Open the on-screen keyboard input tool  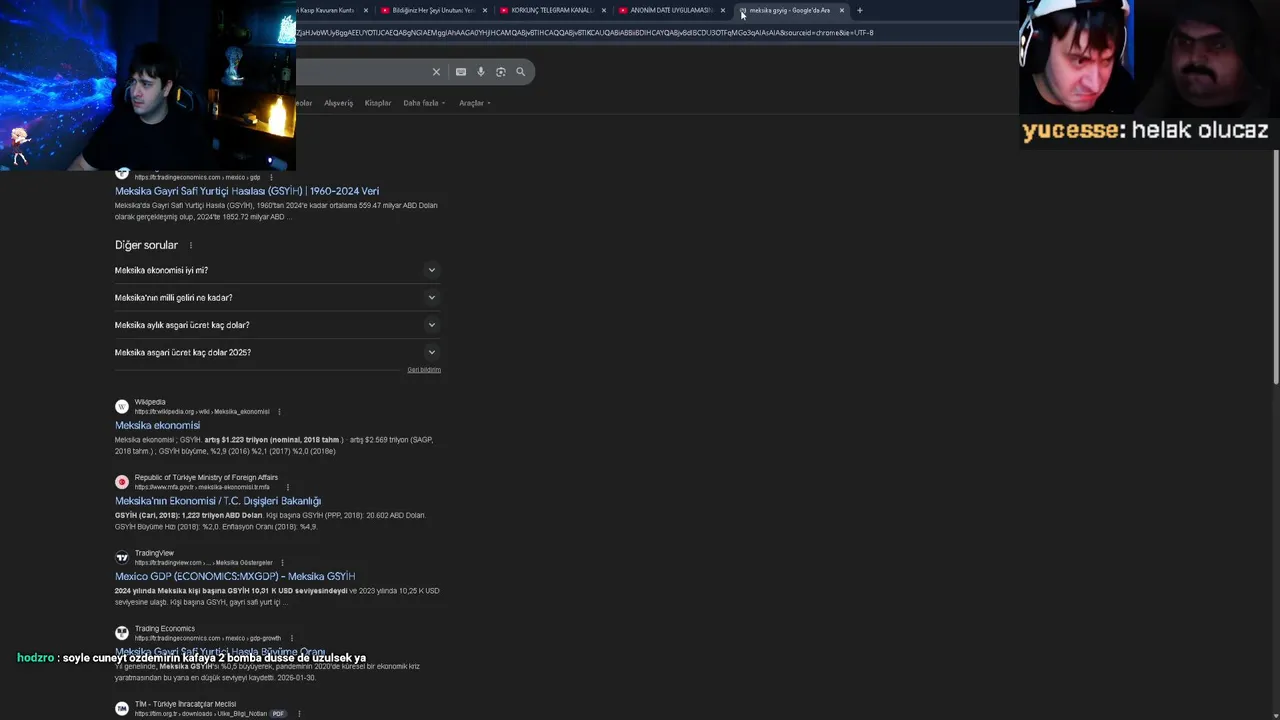click(x=461, y=72)
